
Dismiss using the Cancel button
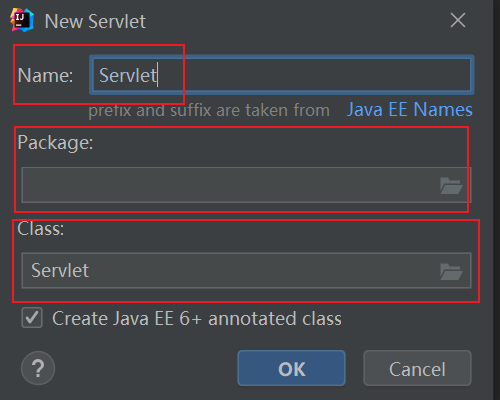click(x=417, y=368)
